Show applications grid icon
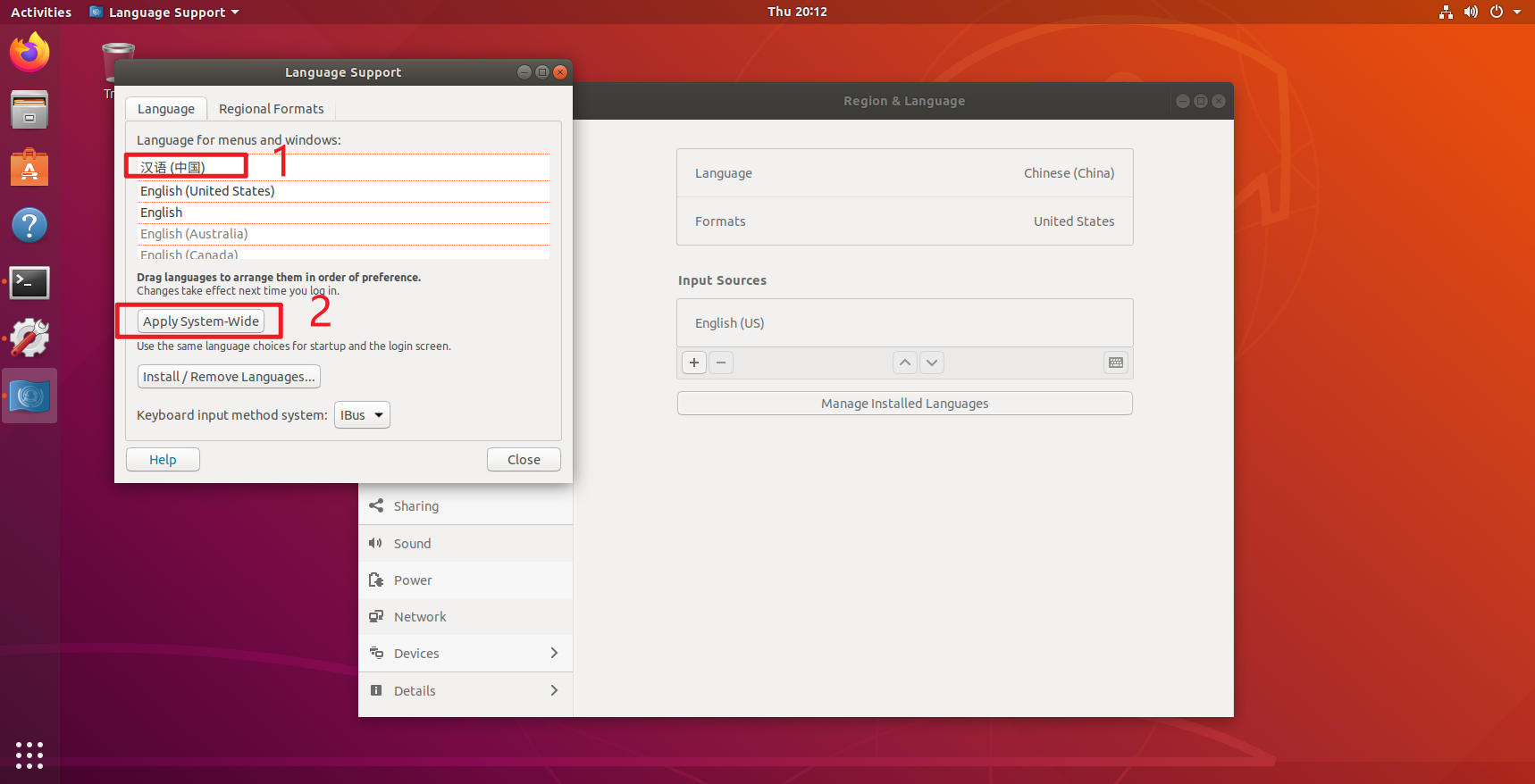 tap(29, 755)
